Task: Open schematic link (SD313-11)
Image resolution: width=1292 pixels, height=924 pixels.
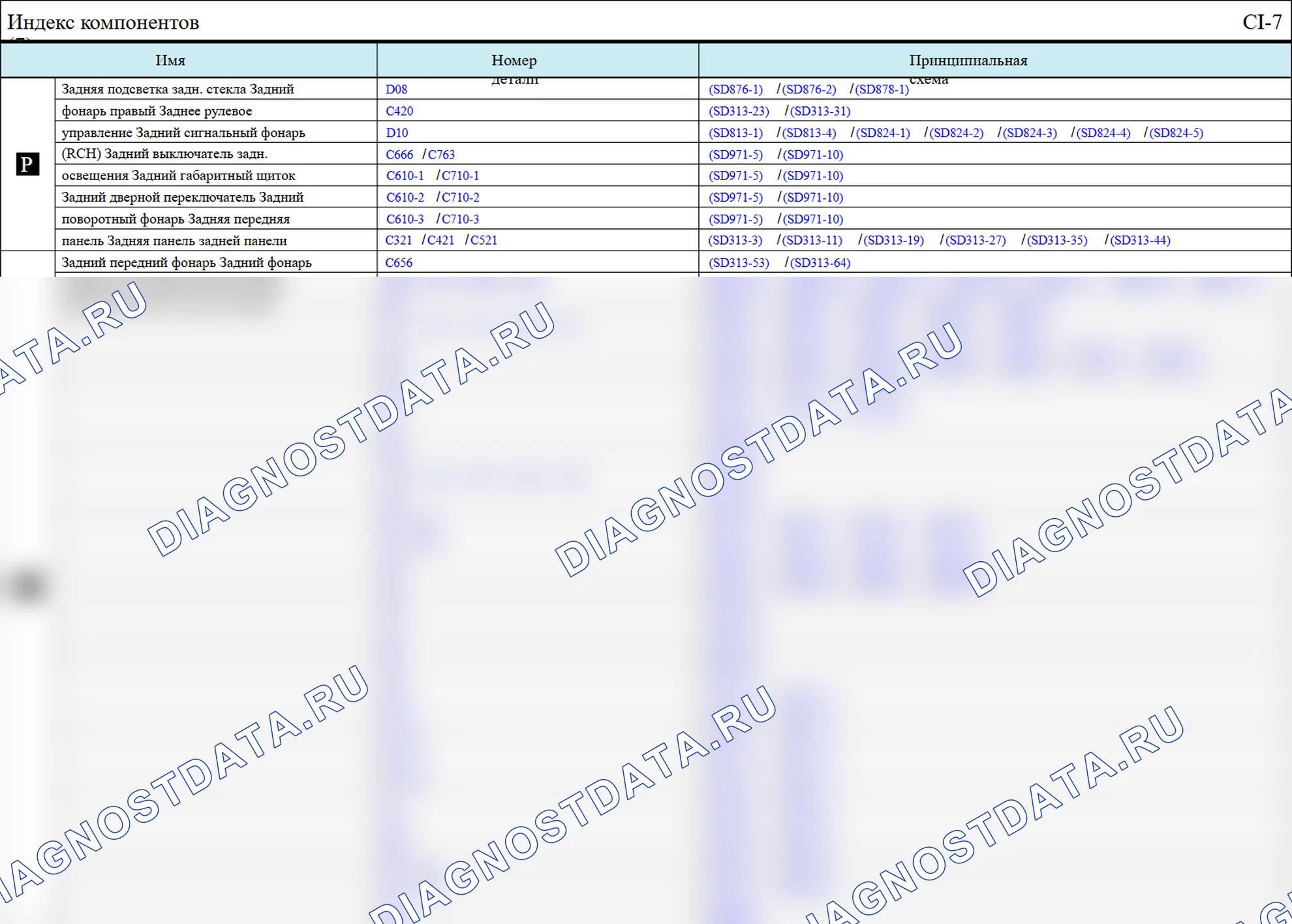Action: coord(812,240)
